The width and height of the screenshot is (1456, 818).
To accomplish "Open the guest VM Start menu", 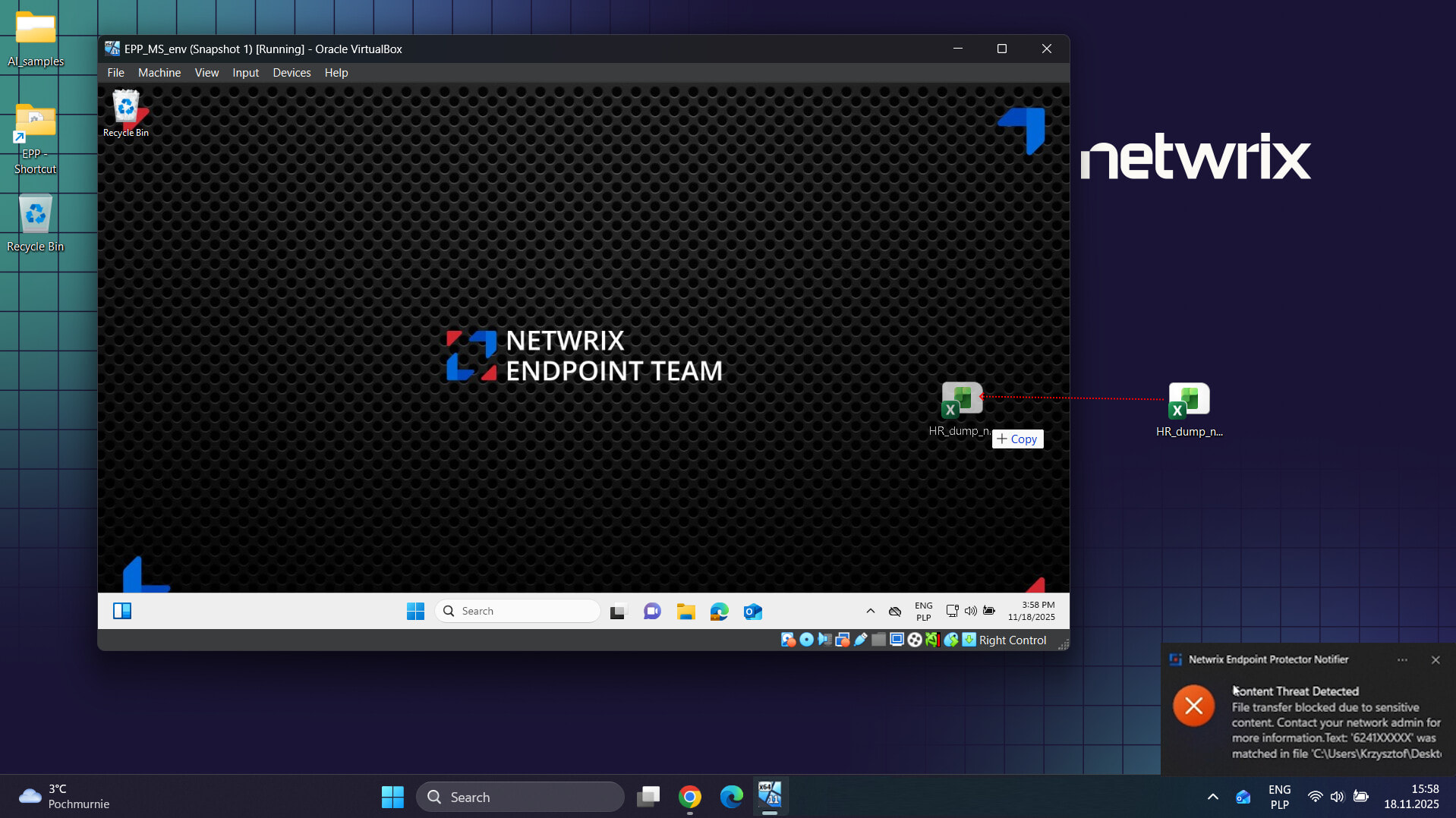I will 415,612.
